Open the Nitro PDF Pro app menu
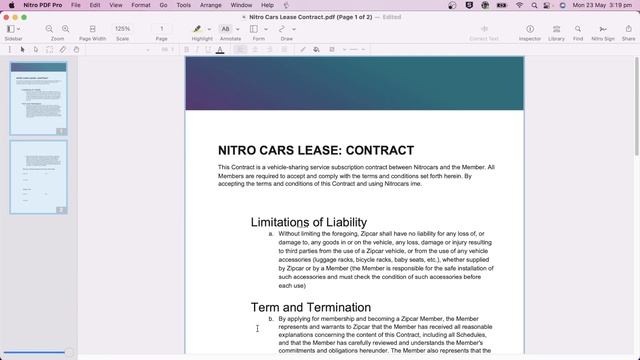Screen dimensions: 640x360 pyautogui.click(x=43, y=5)
